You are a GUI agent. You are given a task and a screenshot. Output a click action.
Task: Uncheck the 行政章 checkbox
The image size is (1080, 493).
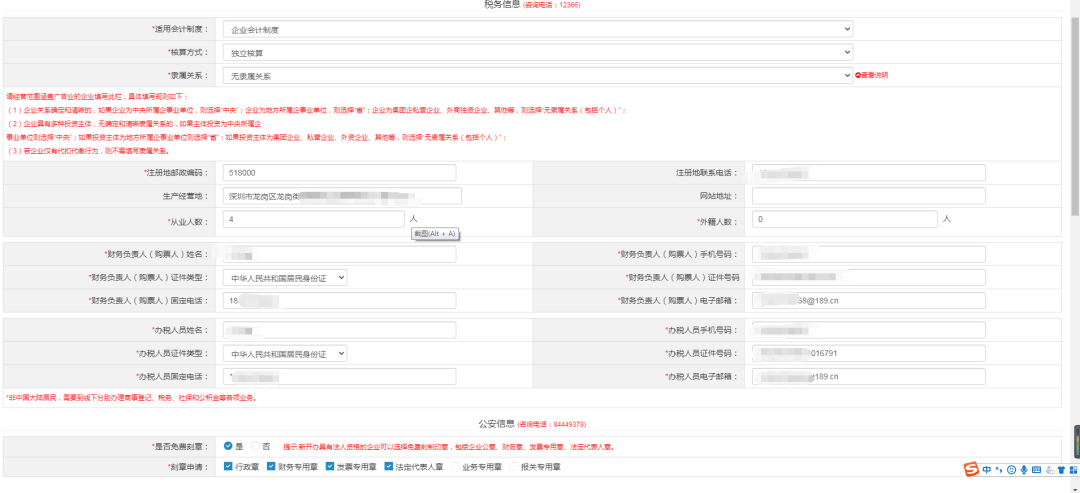click(229, 466)
